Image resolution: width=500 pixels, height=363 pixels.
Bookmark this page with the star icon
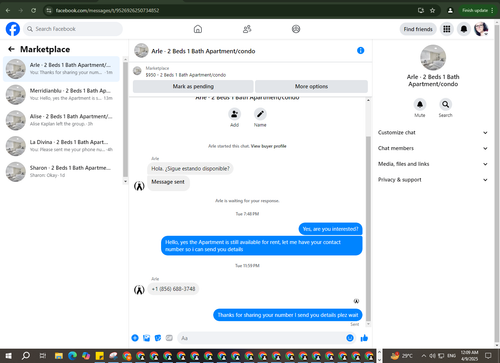coord(432,10)
